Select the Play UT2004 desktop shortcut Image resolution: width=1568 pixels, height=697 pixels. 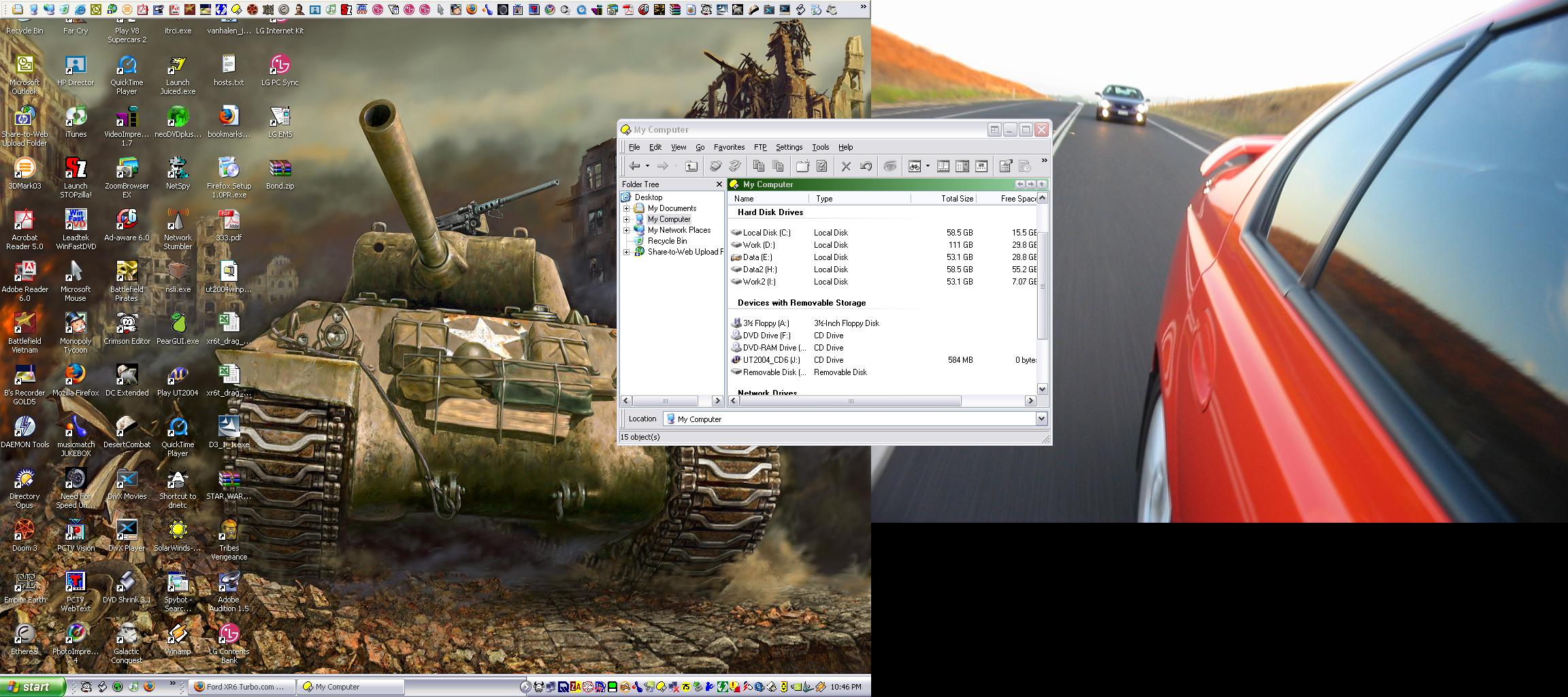pyautogui.click(x=178, y=380)
